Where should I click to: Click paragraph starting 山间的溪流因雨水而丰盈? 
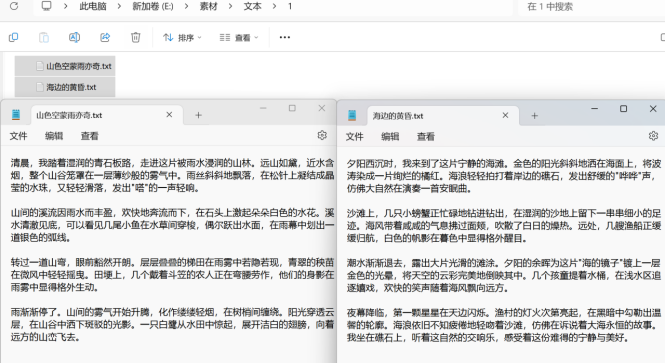[x=172, y=225]
